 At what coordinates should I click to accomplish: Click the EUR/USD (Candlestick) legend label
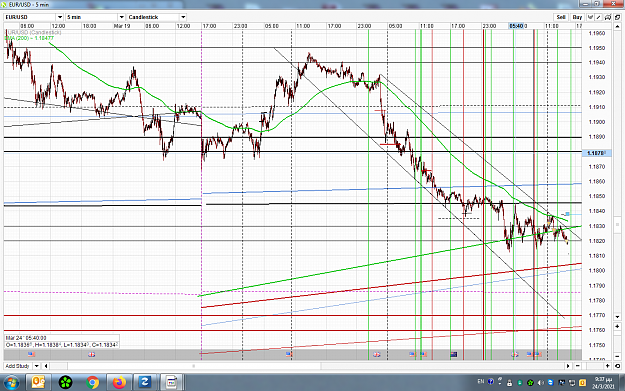tap(33, 32)
